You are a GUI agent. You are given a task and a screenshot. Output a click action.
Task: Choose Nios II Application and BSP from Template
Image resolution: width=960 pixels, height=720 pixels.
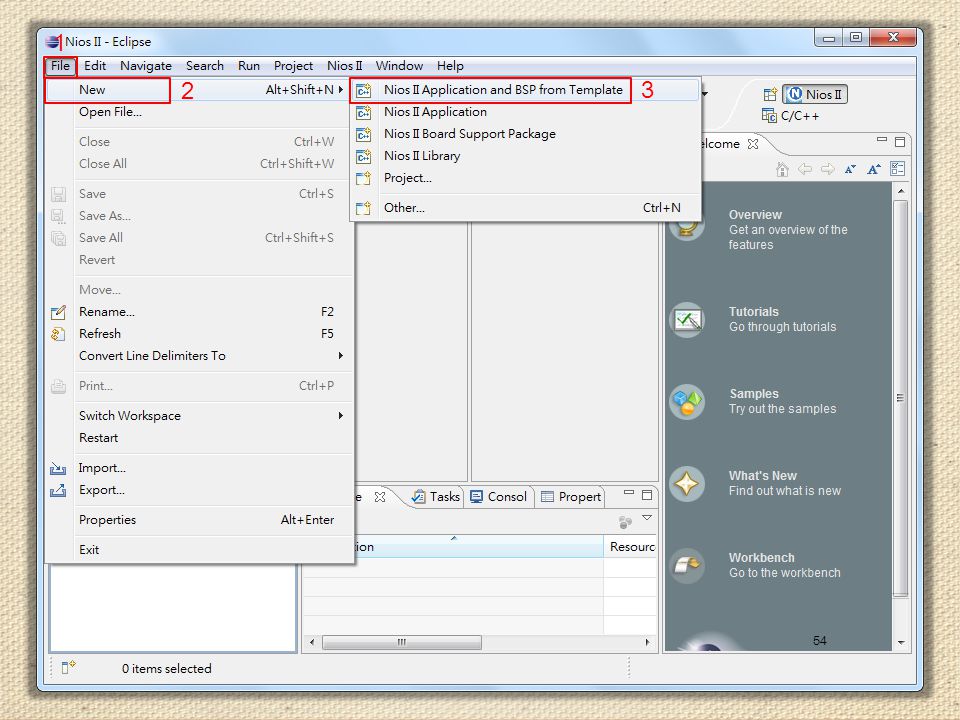525,90
